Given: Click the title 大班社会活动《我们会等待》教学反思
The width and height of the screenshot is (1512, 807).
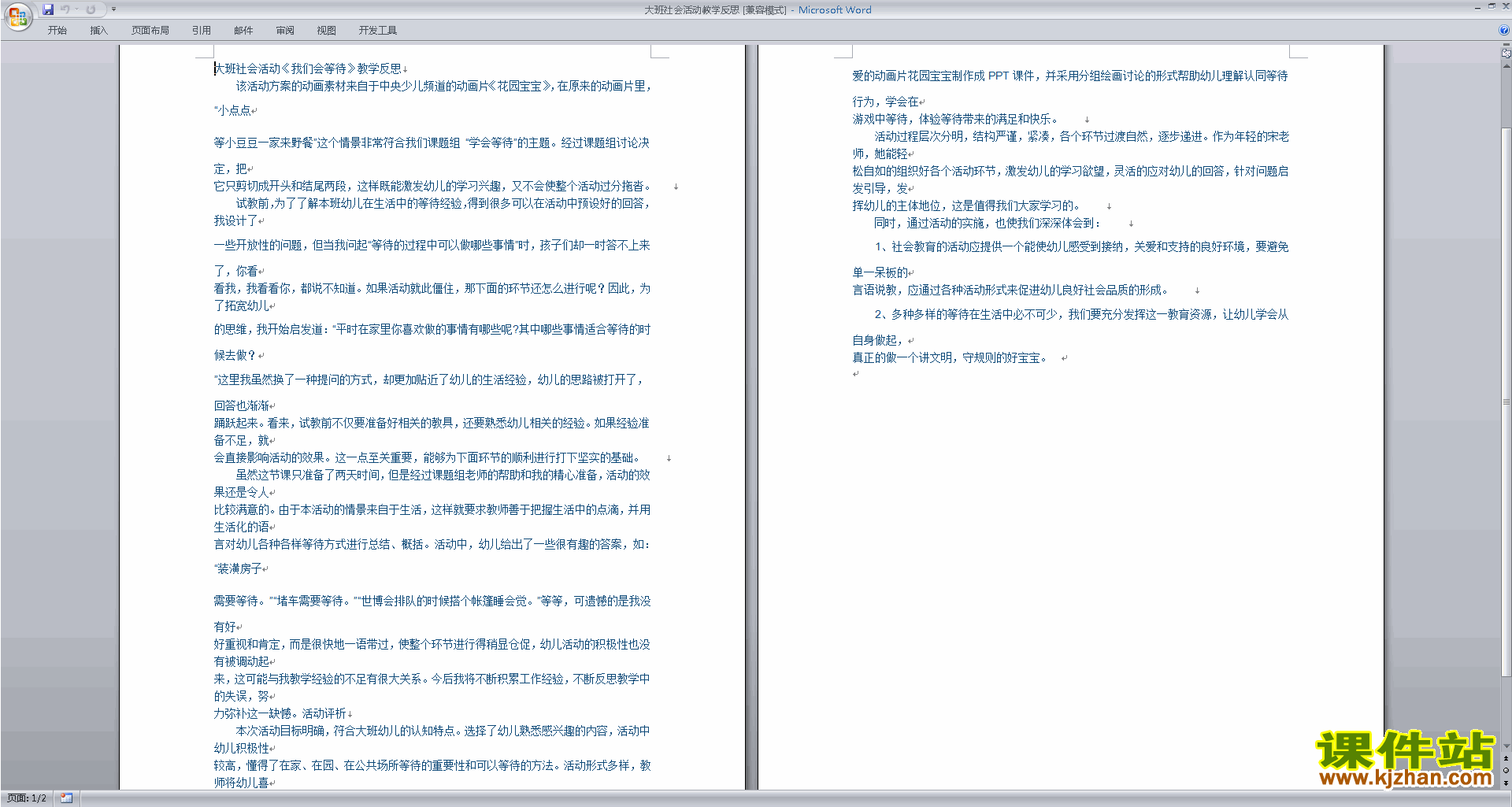Looking at the screenshot, I should 308,69.
